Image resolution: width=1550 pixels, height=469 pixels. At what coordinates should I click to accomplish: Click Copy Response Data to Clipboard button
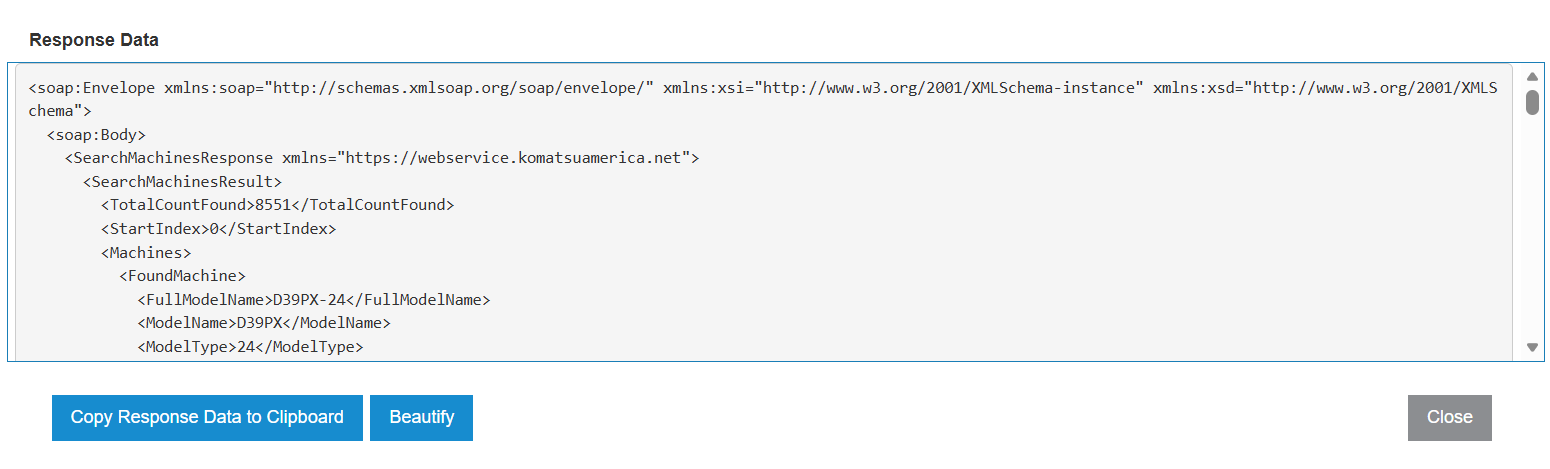coord(207,417)
